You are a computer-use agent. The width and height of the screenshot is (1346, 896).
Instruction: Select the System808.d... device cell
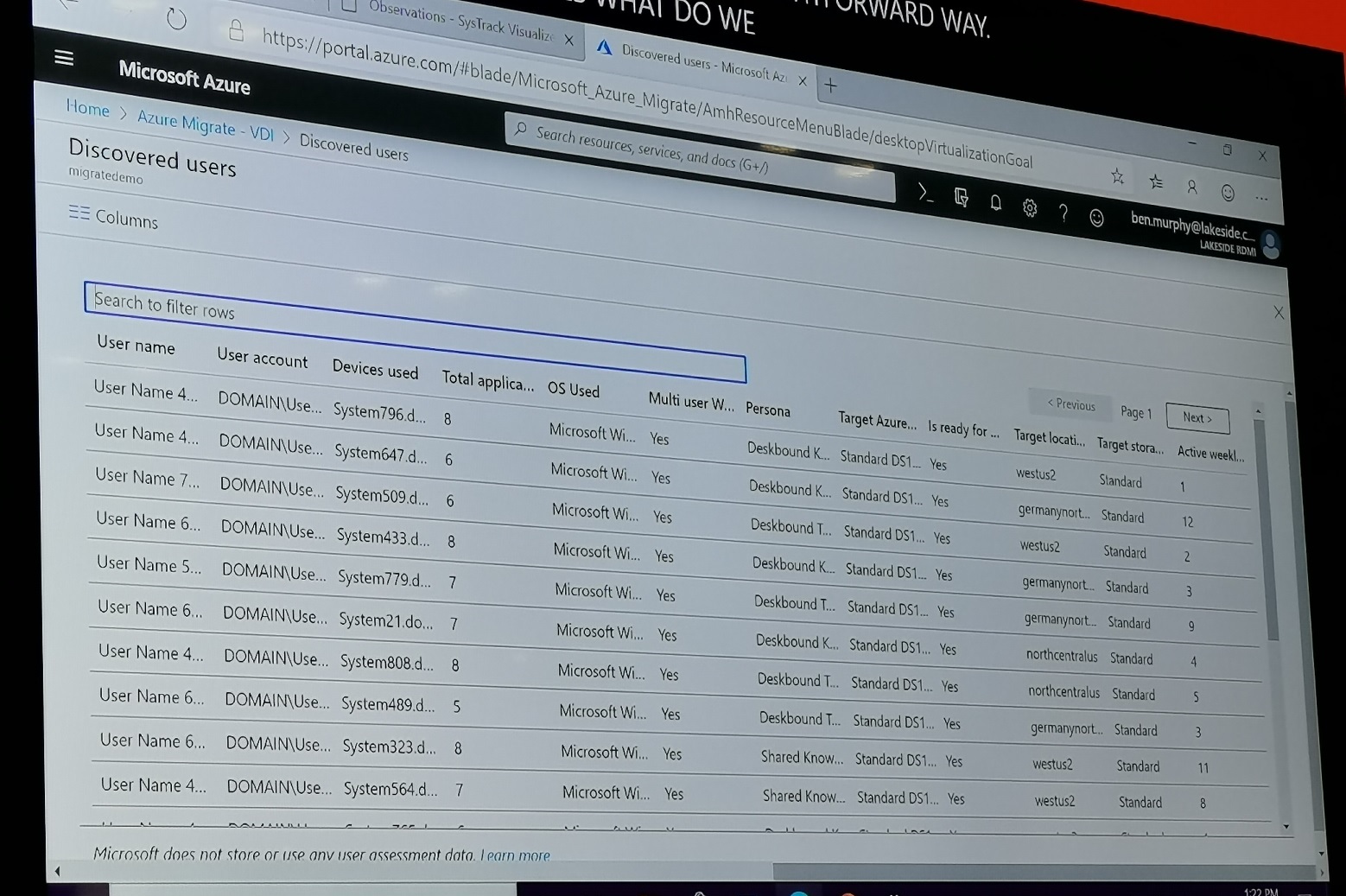pos(387,663)
